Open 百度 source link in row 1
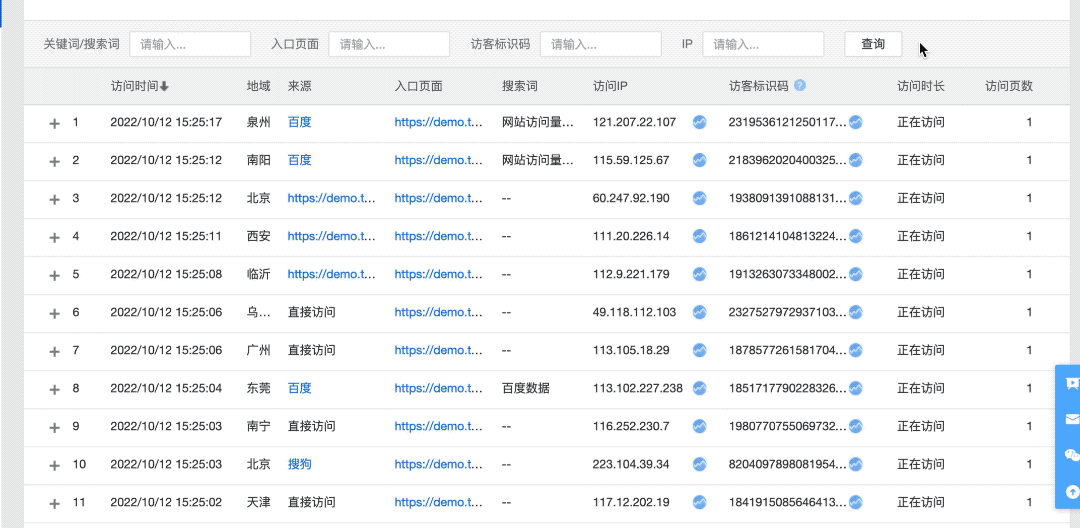1080x528 pixels. pyautogui.click(x=300, y=123)
